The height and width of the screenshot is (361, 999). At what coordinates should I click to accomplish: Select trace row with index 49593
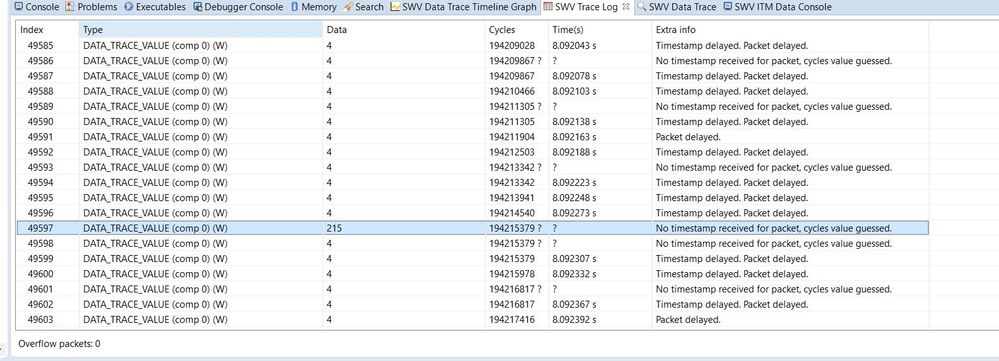[x=472, y=167]
